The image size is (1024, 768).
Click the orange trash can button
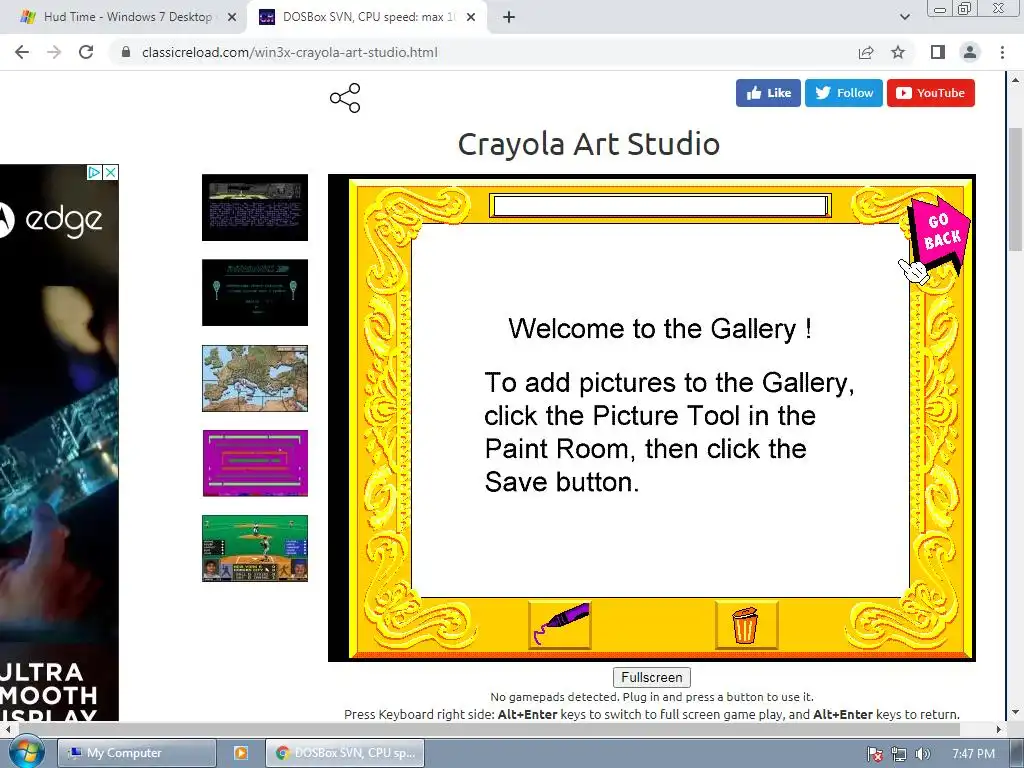pyautogui.click(x=746, y=624)
